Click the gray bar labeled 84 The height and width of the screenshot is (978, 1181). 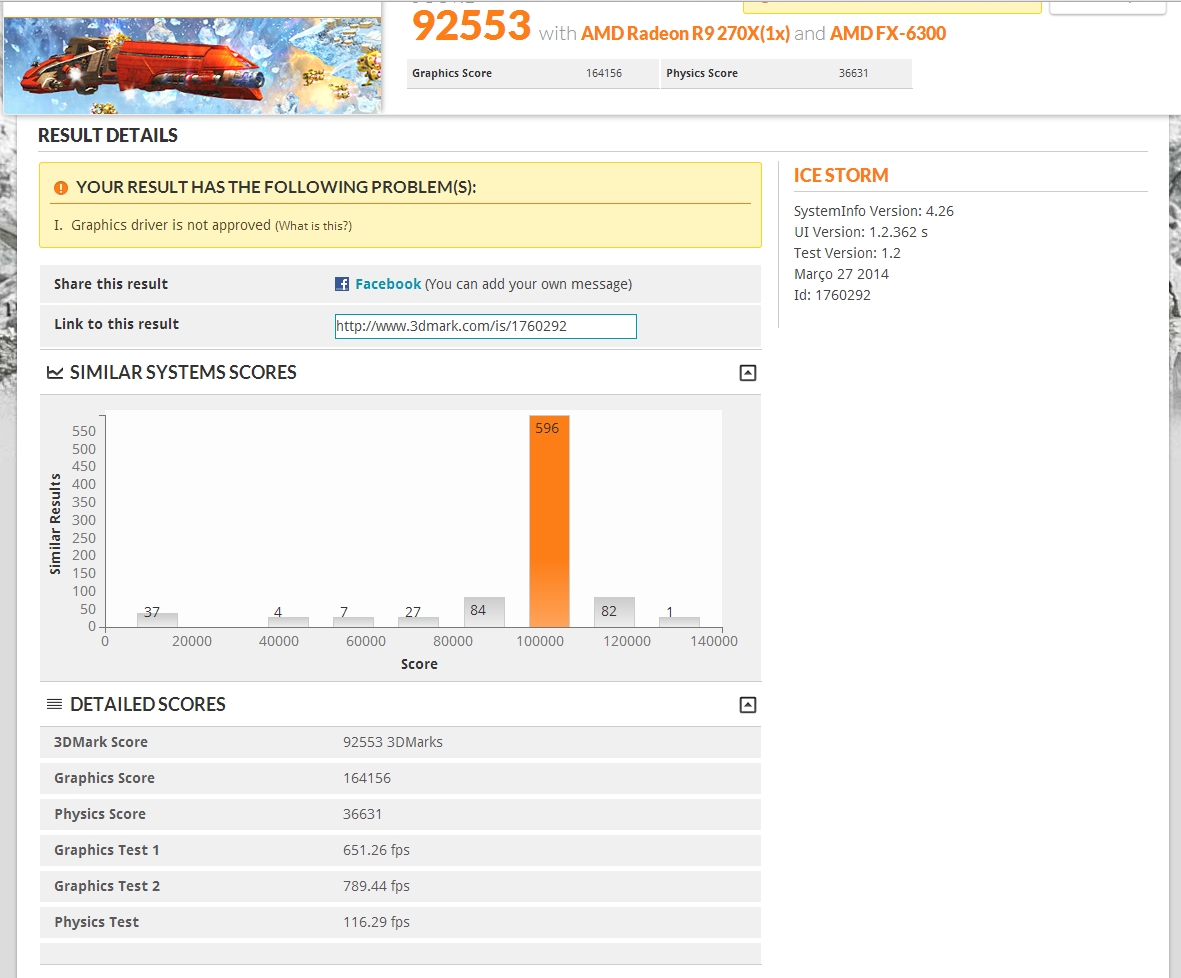tap(484, 612)
